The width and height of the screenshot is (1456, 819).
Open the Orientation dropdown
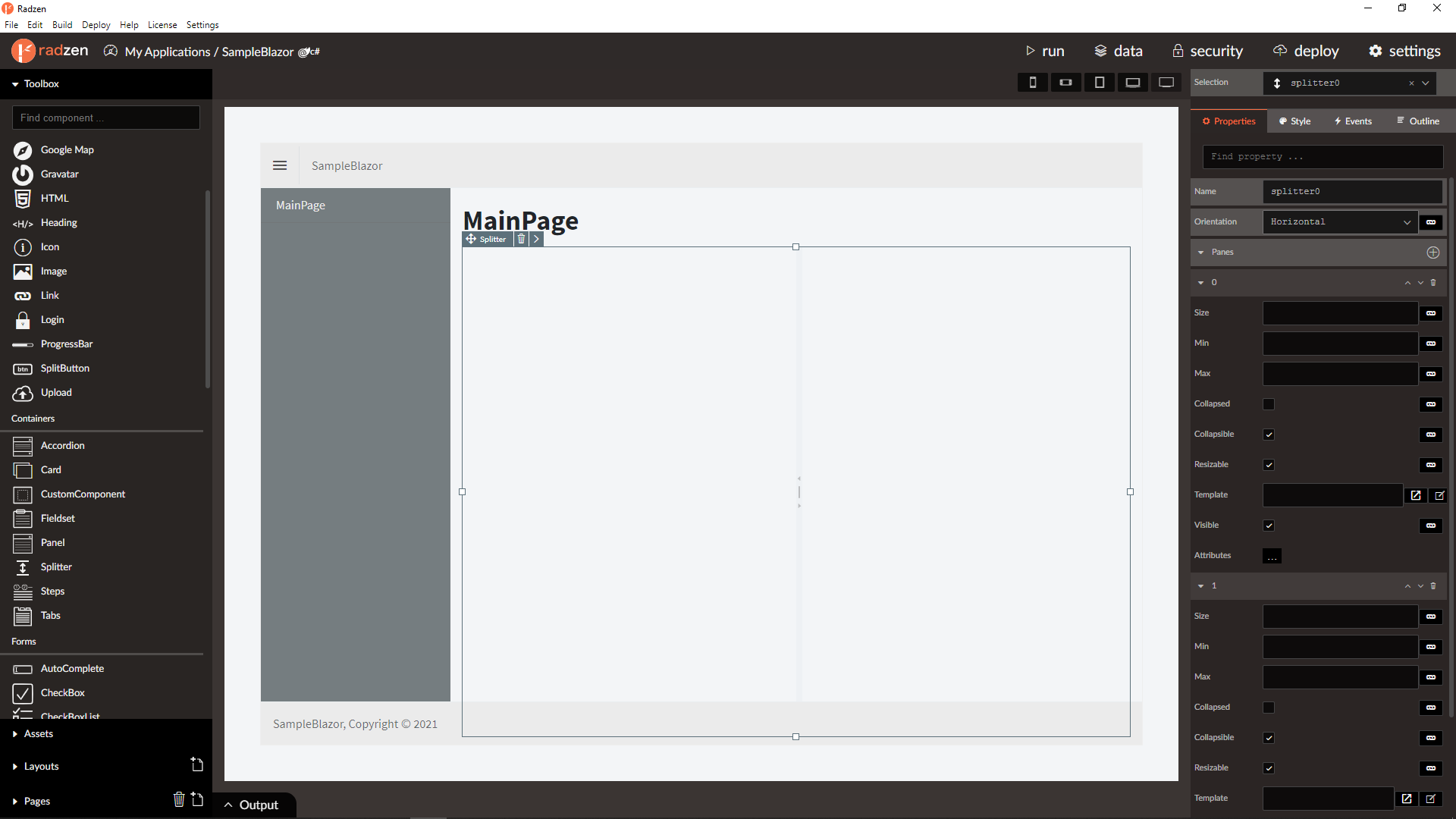coord(1340,222)
